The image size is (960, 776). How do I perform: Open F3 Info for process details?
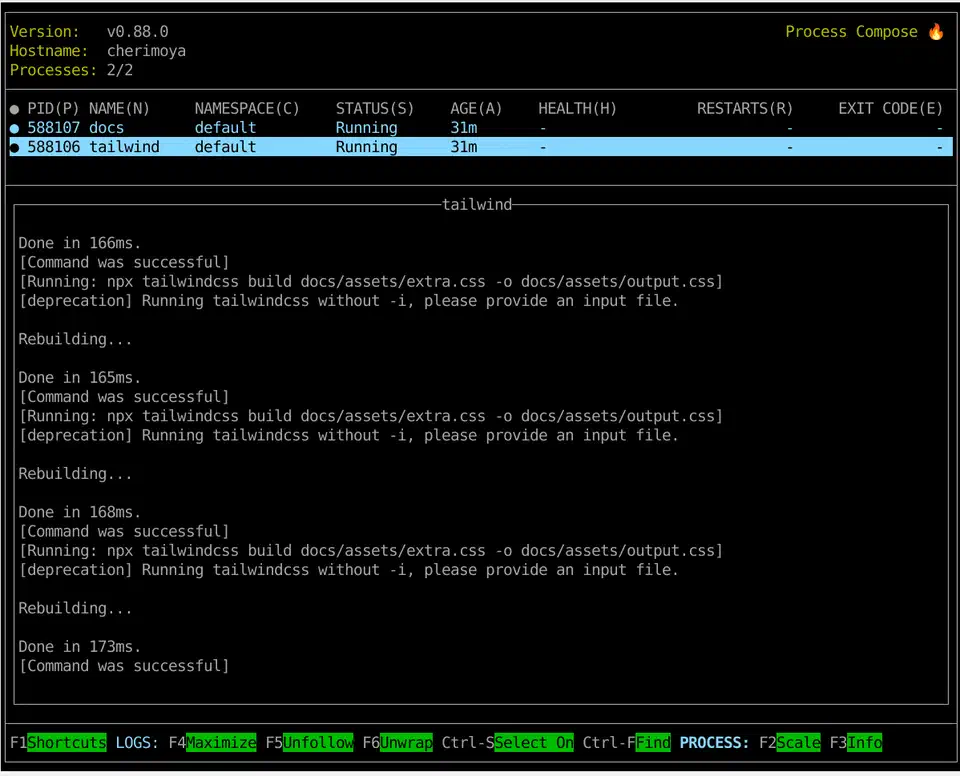point(863,742)
